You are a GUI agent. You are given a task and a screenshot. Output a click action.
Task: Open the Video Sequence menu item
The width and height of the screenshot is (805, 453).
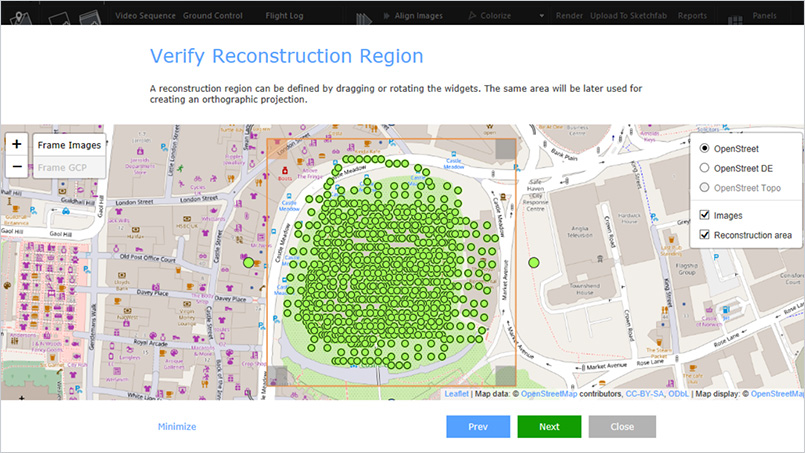146,16
